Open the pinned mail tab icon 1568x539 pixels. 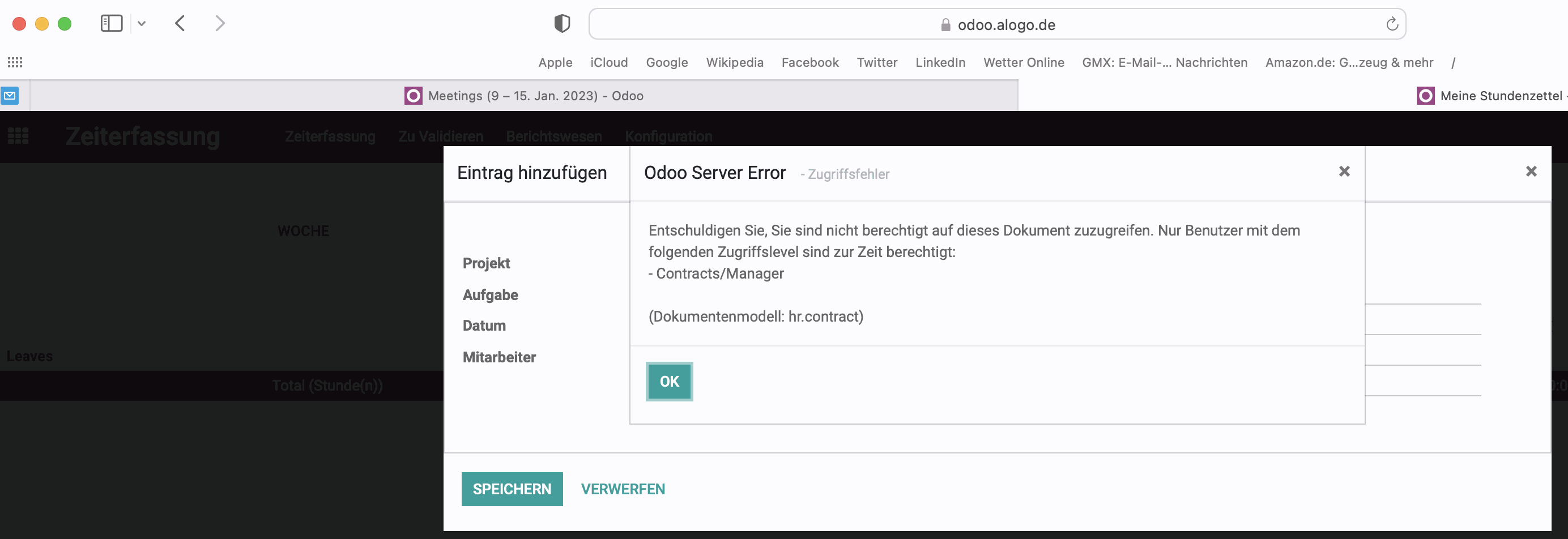pos(10,96)
